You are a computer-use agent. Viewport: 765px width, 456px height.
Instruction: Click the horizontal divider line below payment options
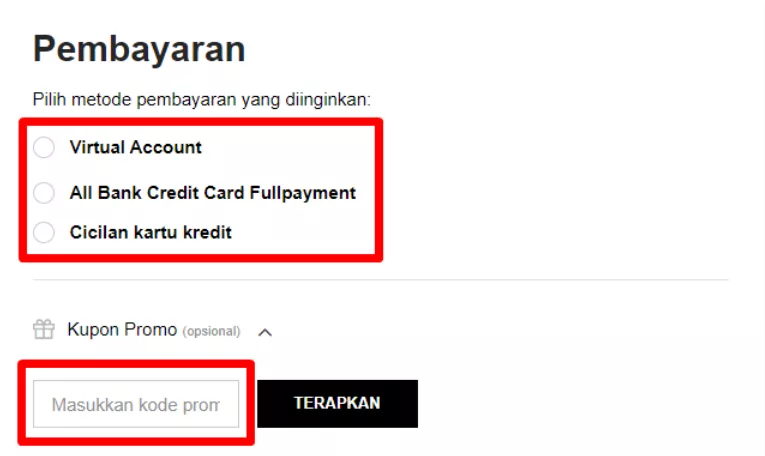[381, 280]
